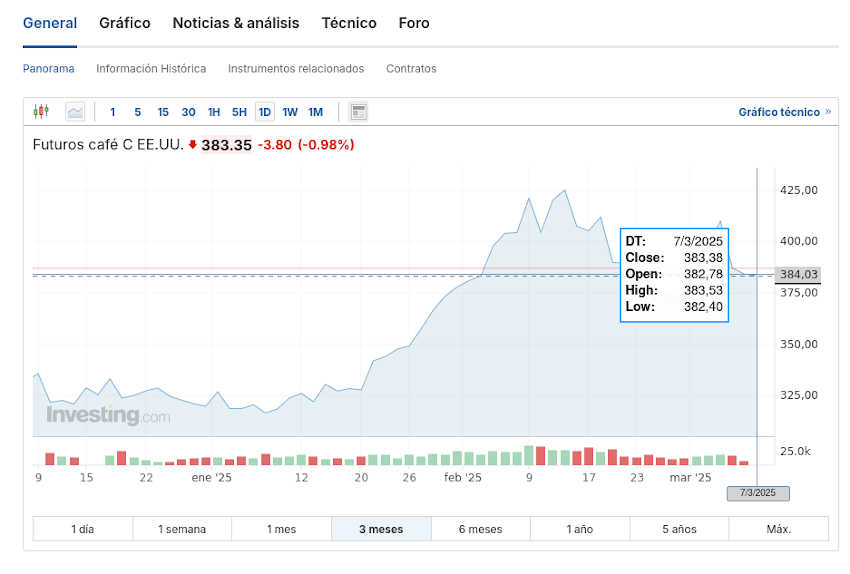Viewport: 850px width, 574px height.
Task: Open the Foro tab
Action: pyautogui.click(x=414, y=23)
